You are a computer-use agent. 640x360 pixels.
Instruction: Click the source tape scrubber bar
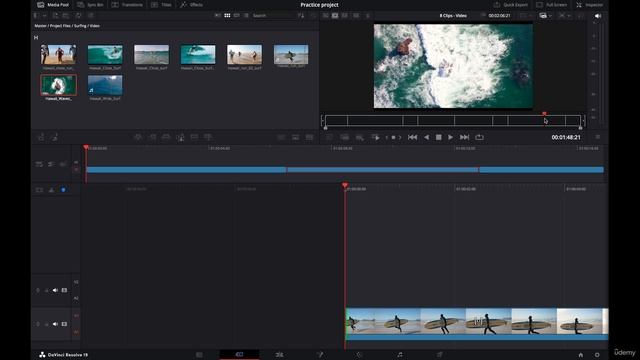(453, 120)
